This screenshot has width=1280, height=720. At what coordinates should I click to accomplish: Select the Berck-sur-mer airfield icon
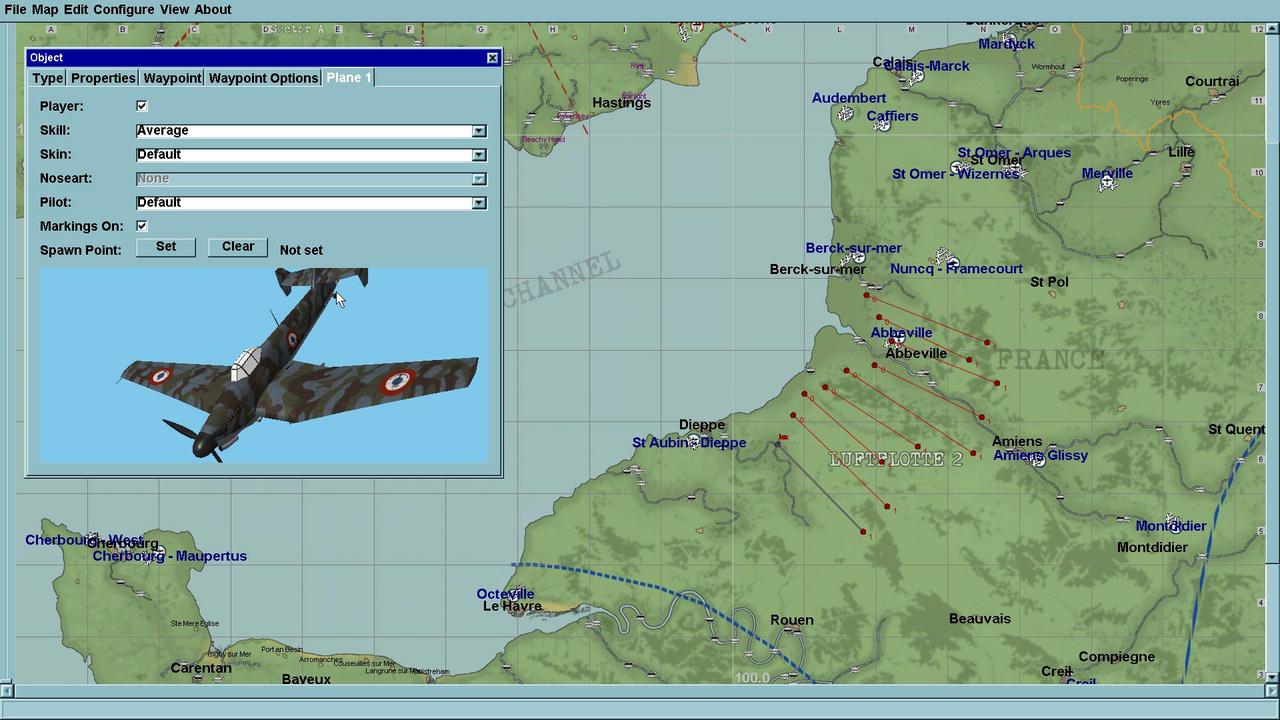[858, 258]
